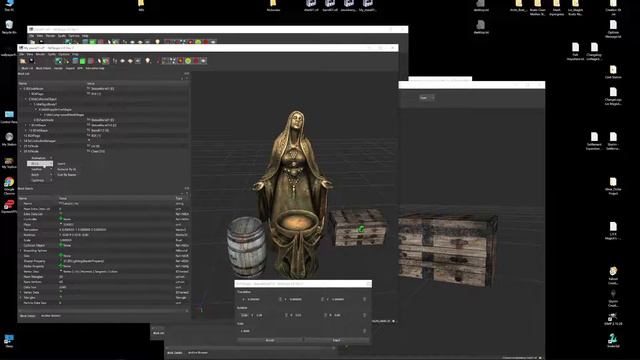Click the second eye icon with diamond
The height and width of the screenshot is (360, 640).
(x=130, y=61)
